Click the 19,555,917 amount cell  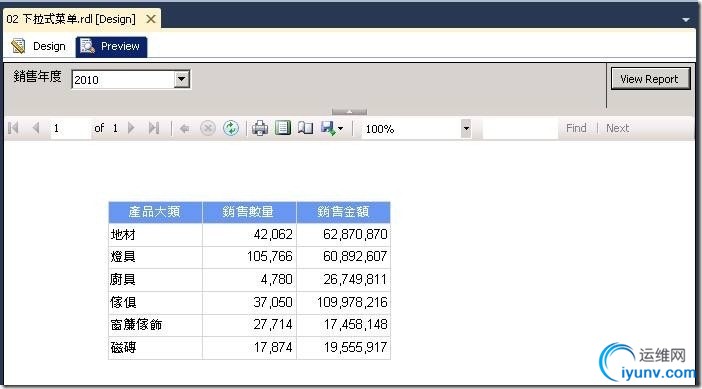point(343,347)
